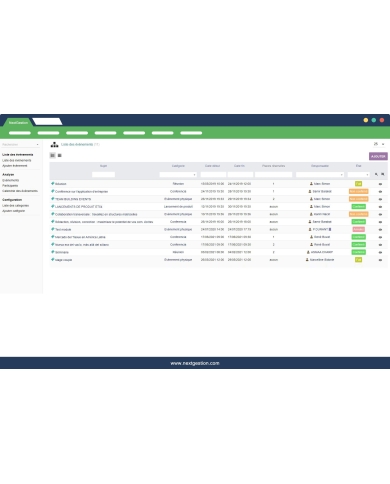Open the Rechercher dropdown in the sidebar

(20, 144)
